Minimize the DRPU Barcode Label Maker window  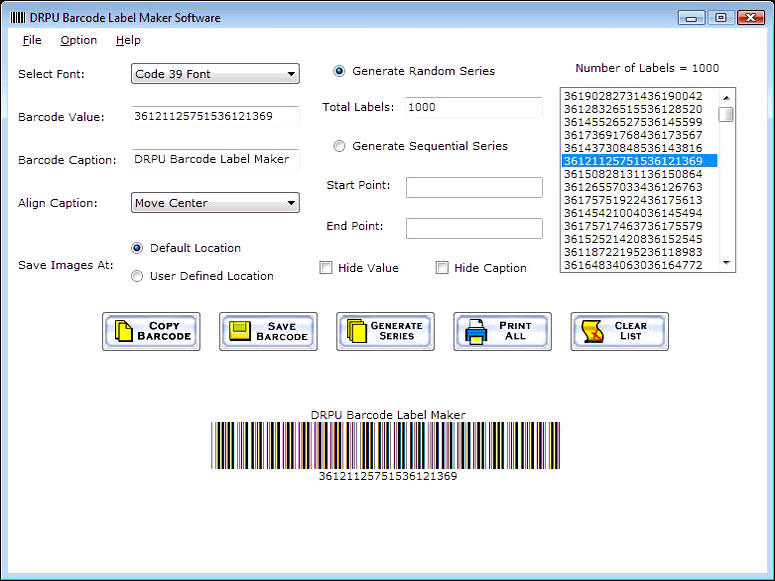(691, 18)
